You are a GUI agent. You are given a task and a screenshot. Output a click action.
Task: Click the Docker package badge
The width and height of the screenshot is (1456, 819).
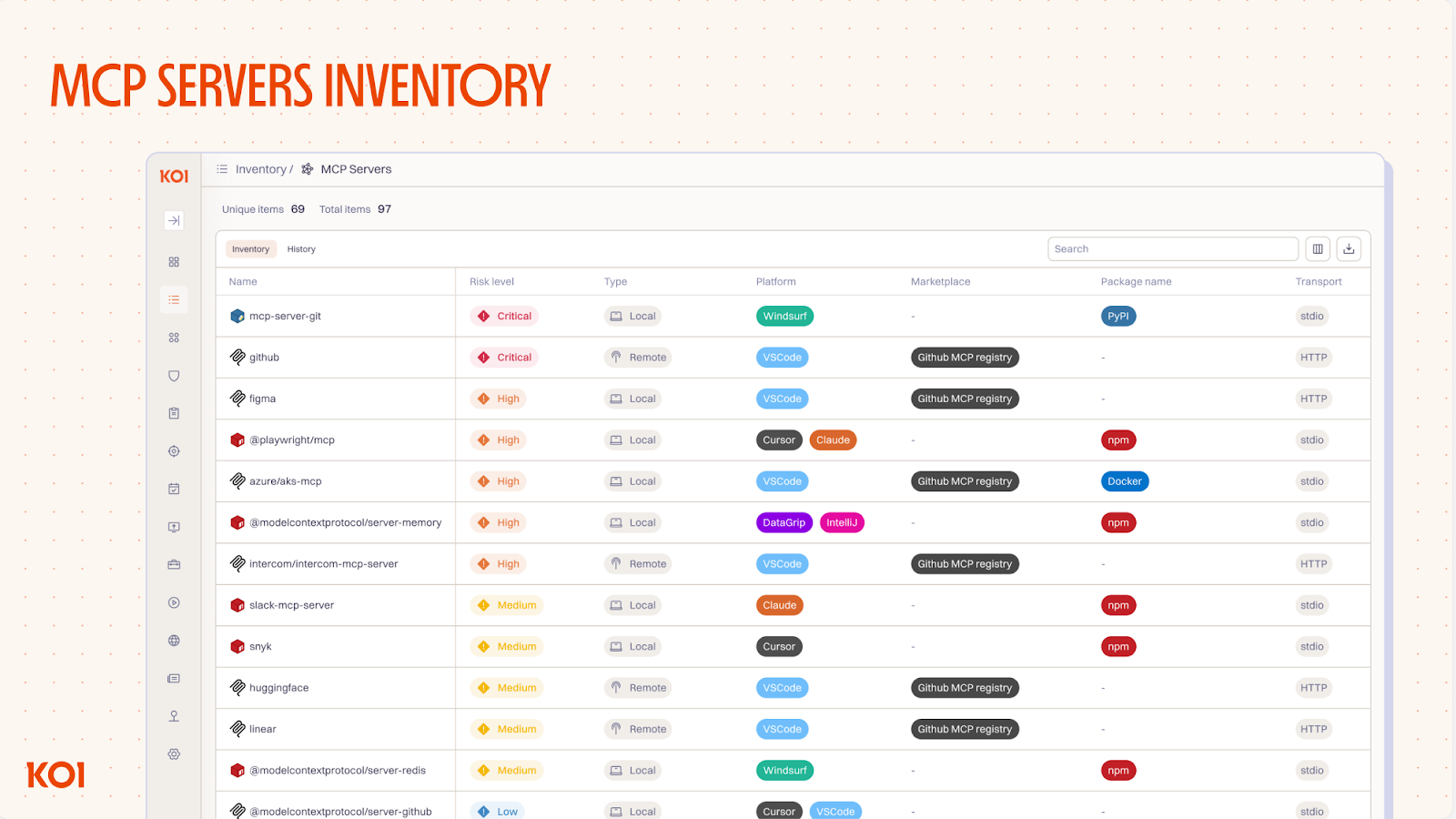coord(1125,481)
